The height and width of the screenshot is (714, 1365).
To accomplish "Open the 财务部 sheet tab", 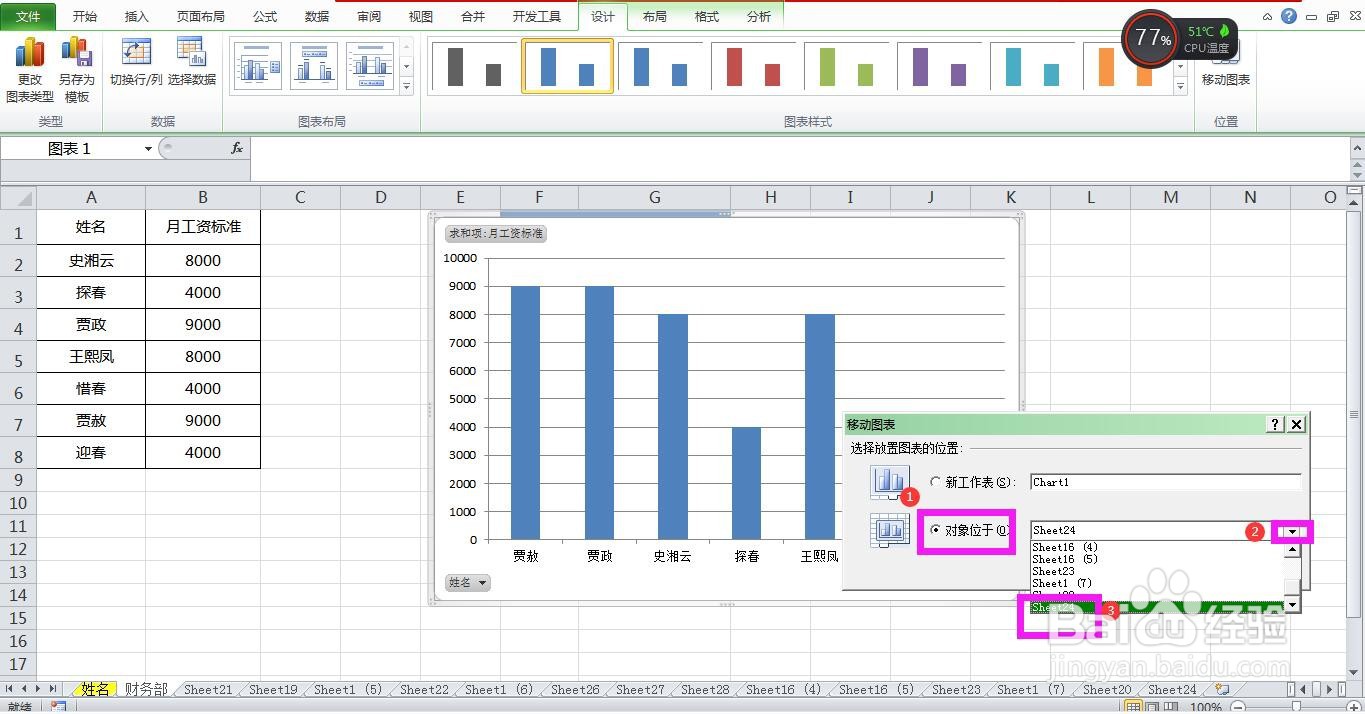I will pyautogui.click(x=146, y=689).
